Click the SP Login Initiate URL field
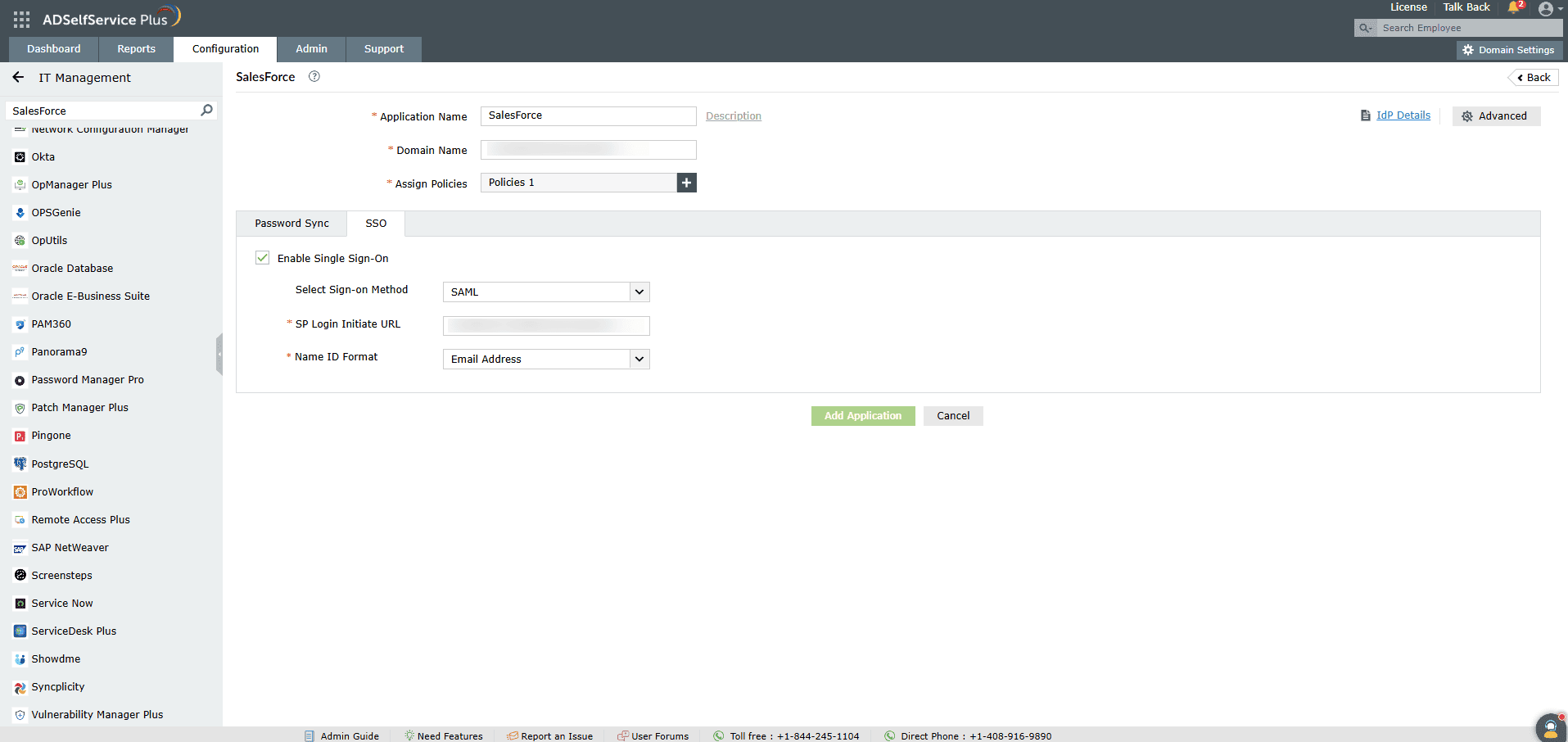The height and width of the screenshot is (742, 1568). click(x=546, y=326)
